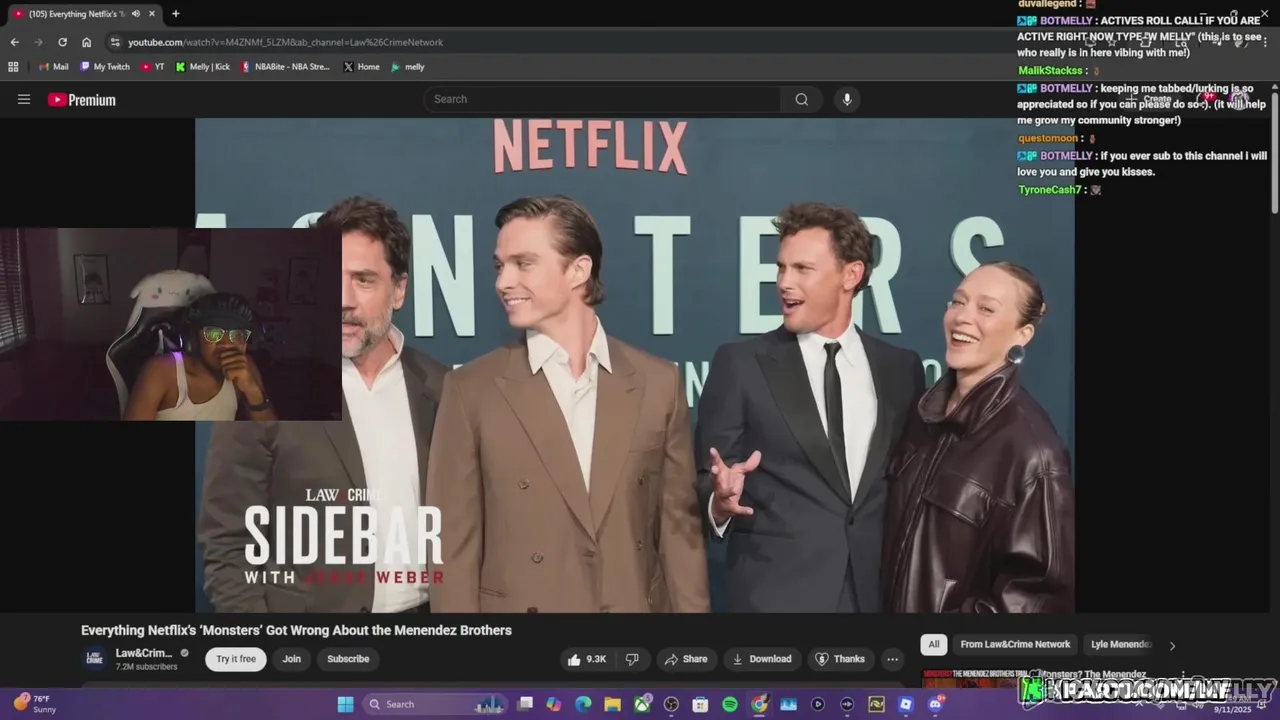Viewport: 1280px width, 720px height.
Task: Send Thanks to the creator
Action: [x=840, y=659]
